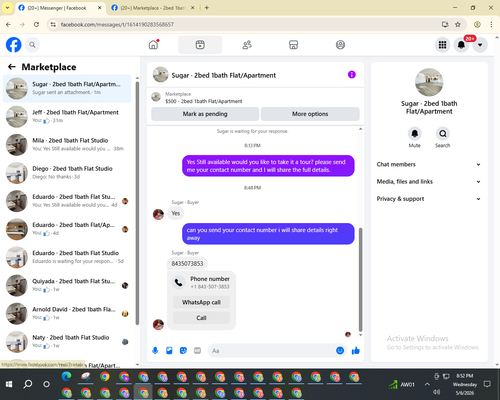Click Sugar's avatar beside the 'Yes' message
The width and height of the screenshot is (500, 400).
pyautogui.click(x=158, y=214)
